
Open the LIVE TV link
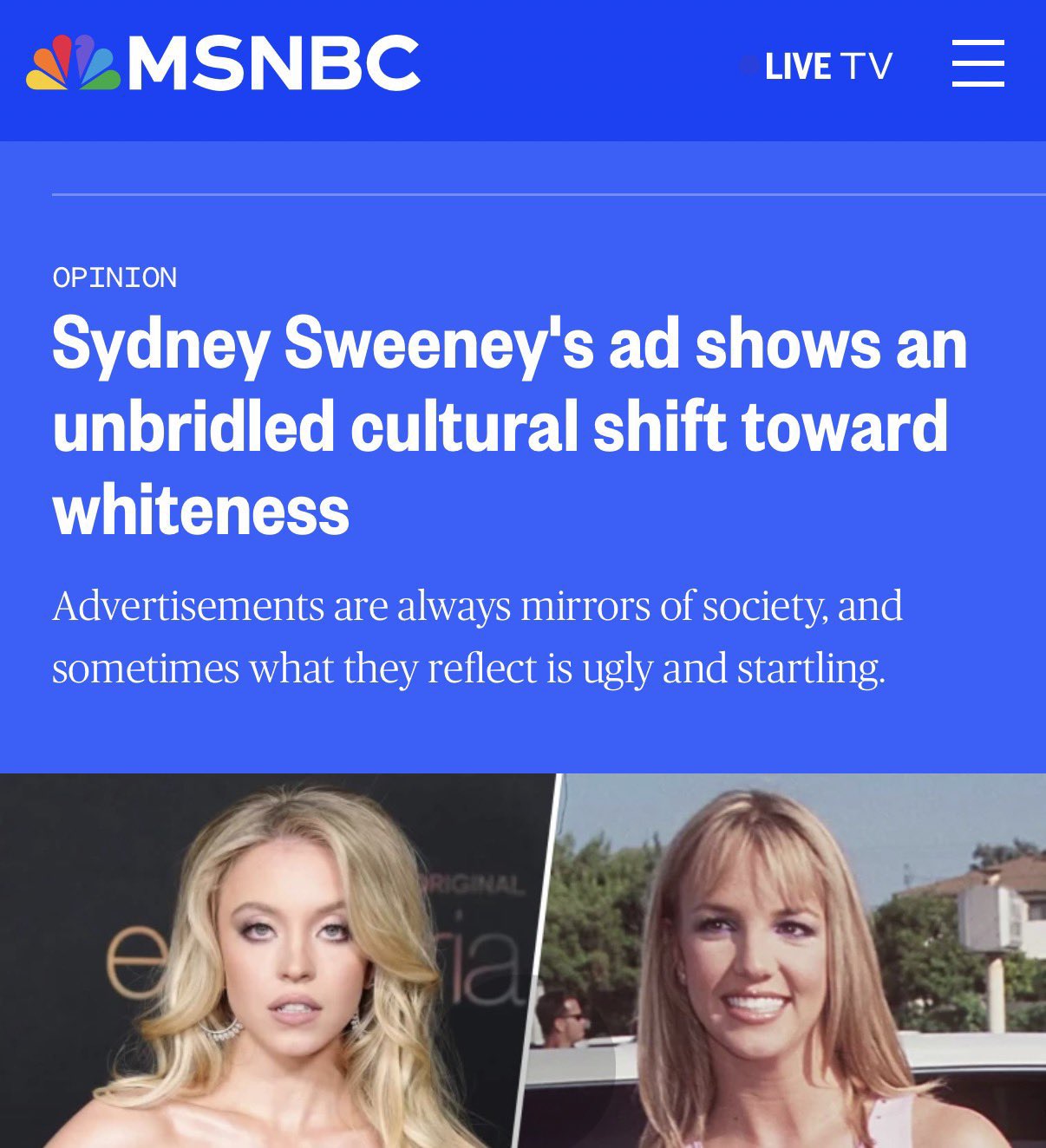coord(828,66)
